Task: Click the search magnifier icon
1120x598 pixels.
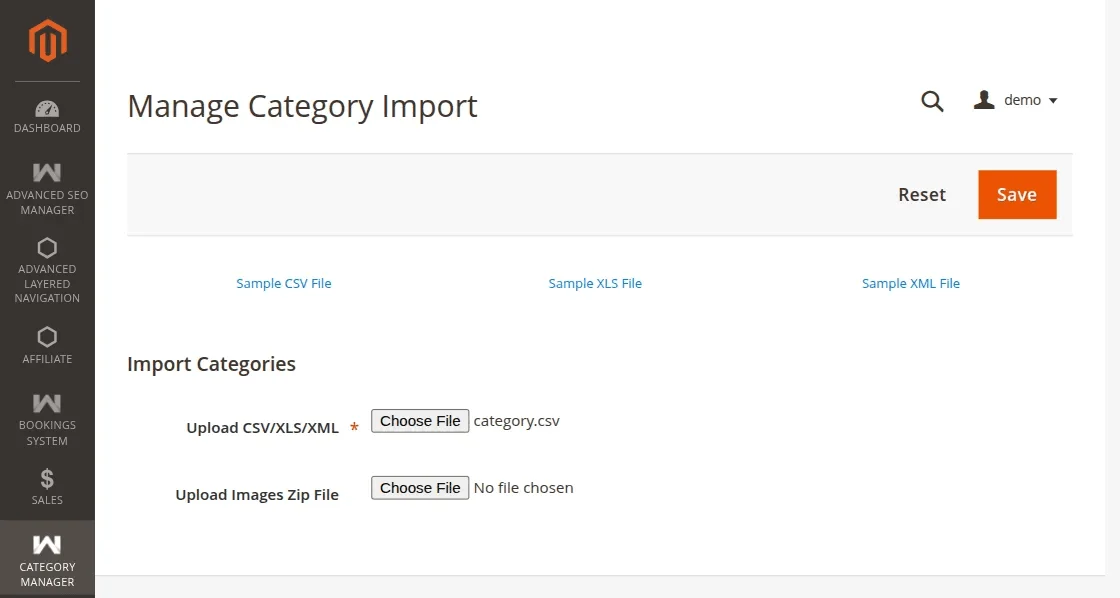Action: tap(932, 101)
